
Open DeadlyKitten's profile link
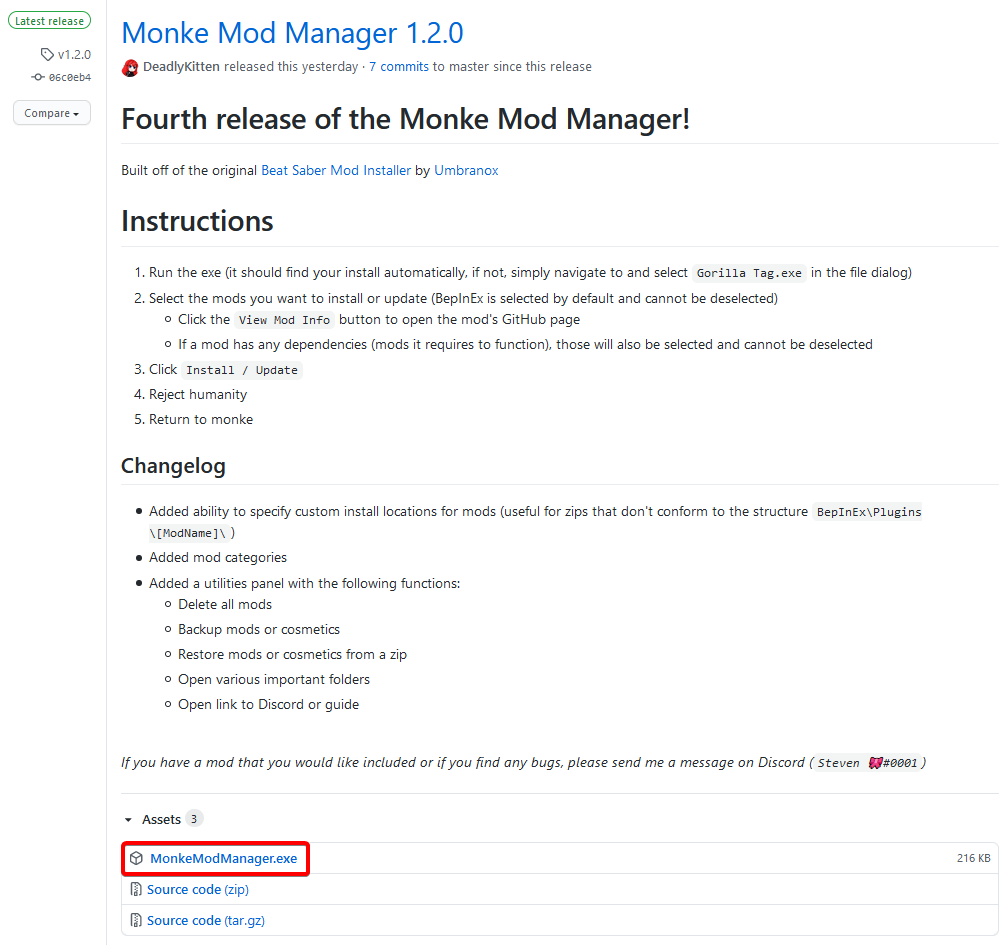182,67
